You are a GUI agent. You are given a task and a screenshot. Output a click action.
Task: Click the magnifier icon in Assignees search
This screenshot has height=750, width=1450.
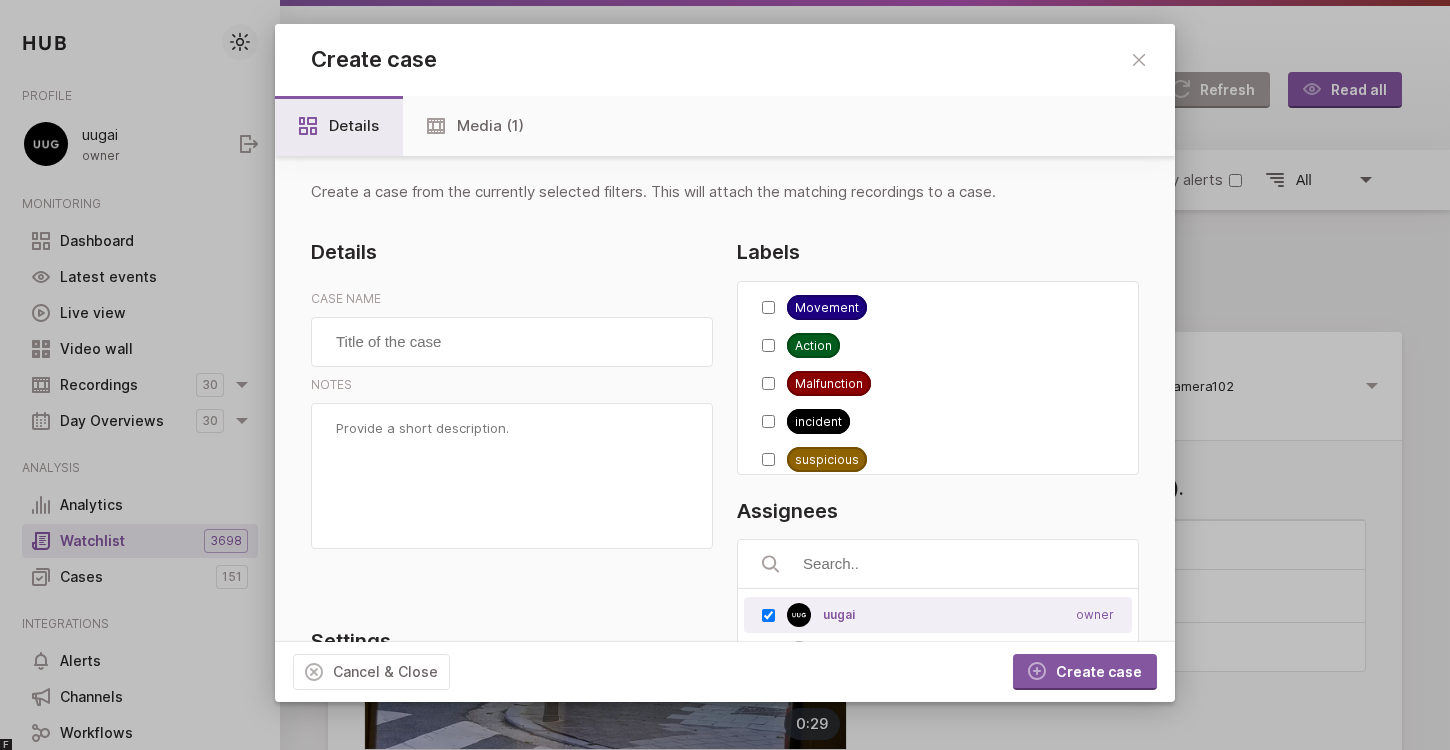(x=770, y=564)
